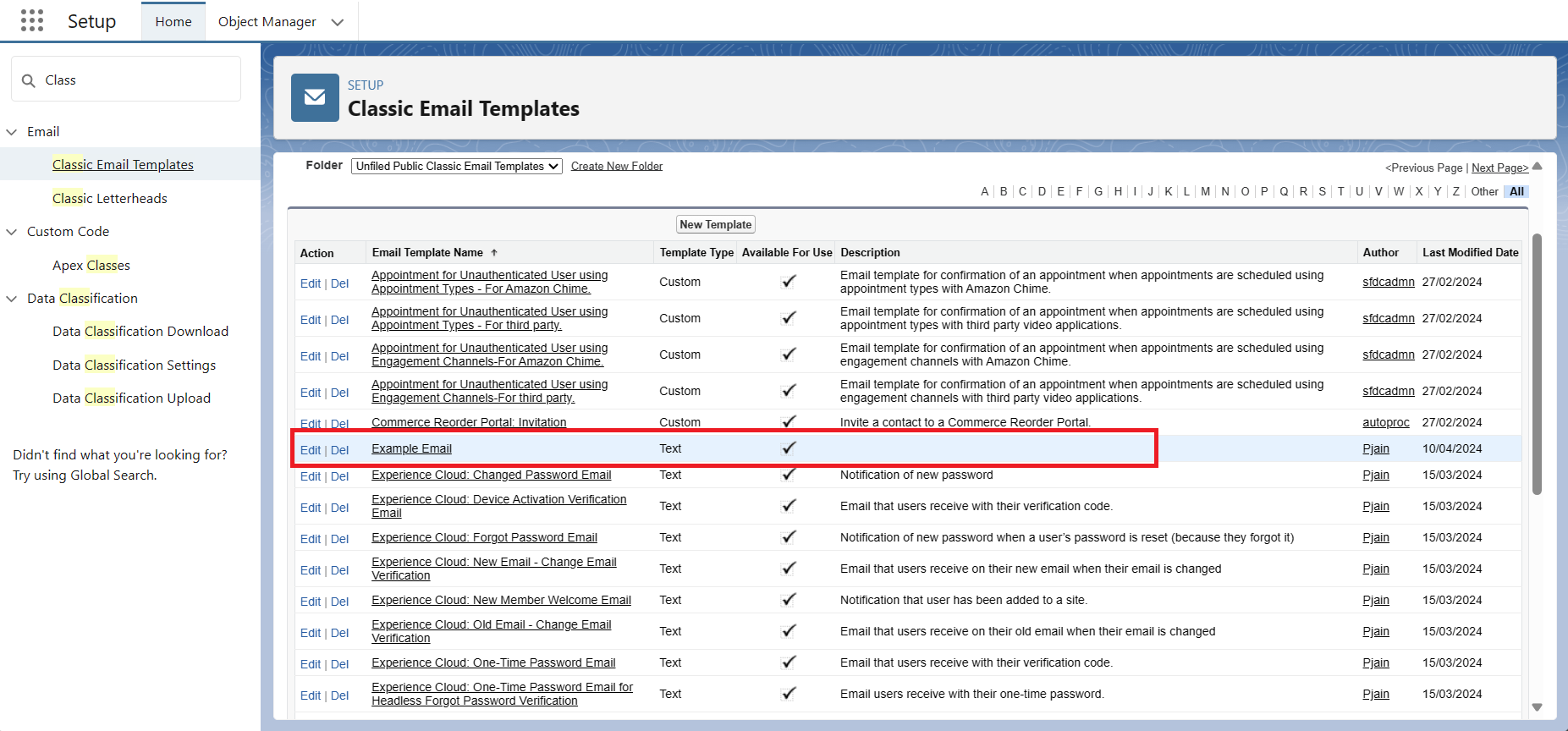The width and height of the screenshot is (1568, 731).
Task: Click the sort arrow beside Email Template Name
Action: pyautogui.click(x=494, y=253)
